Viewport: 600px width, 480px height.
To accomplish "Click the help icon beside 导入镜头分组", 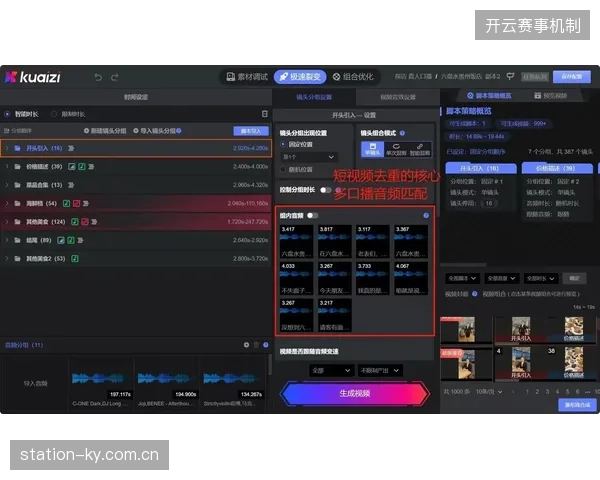I will coord(179,131).
